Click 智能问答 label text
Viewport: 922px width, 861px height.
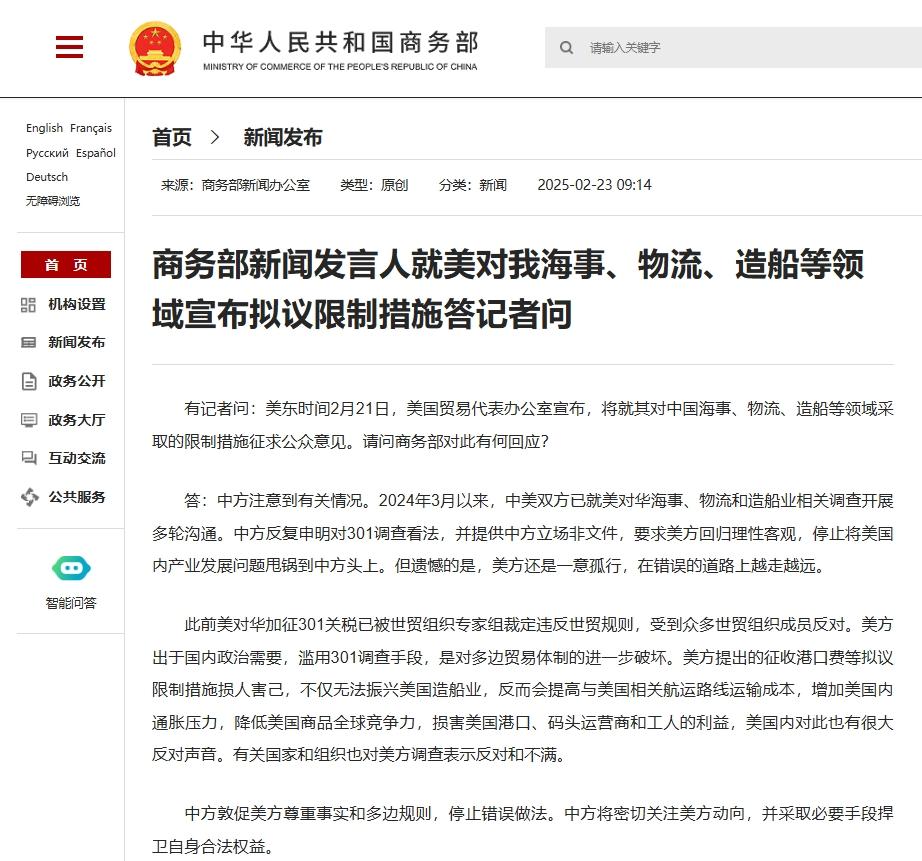(71, 603)
